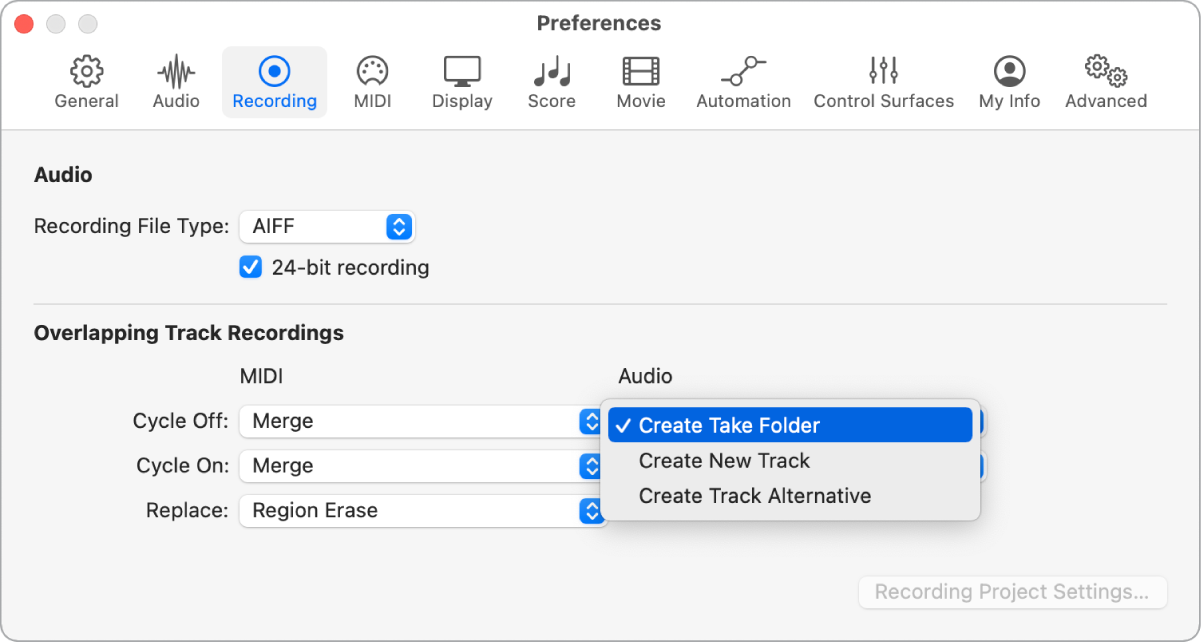Toggle the 24-bit recording checkbox
Image resolution: width=1202 pixels, height=644 pixels.
pos(251,268)
